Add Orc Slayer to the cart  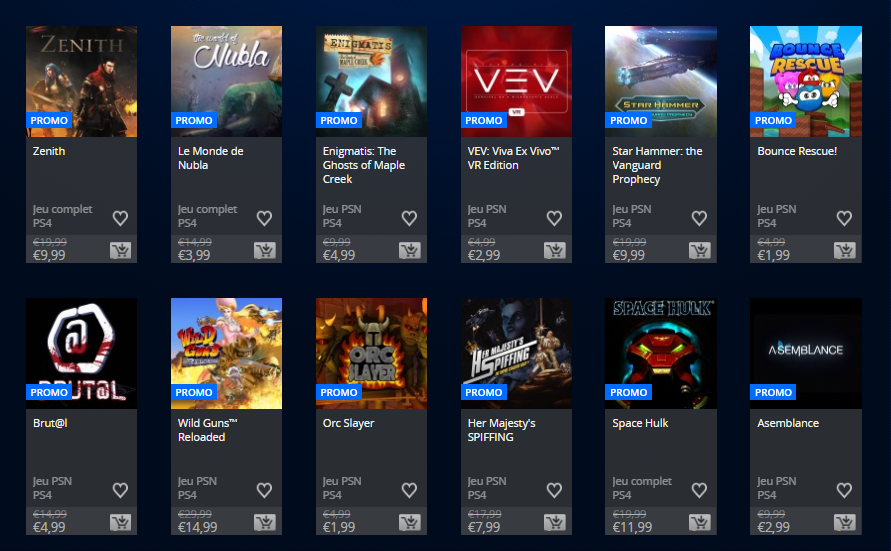(x=410, y=523)
